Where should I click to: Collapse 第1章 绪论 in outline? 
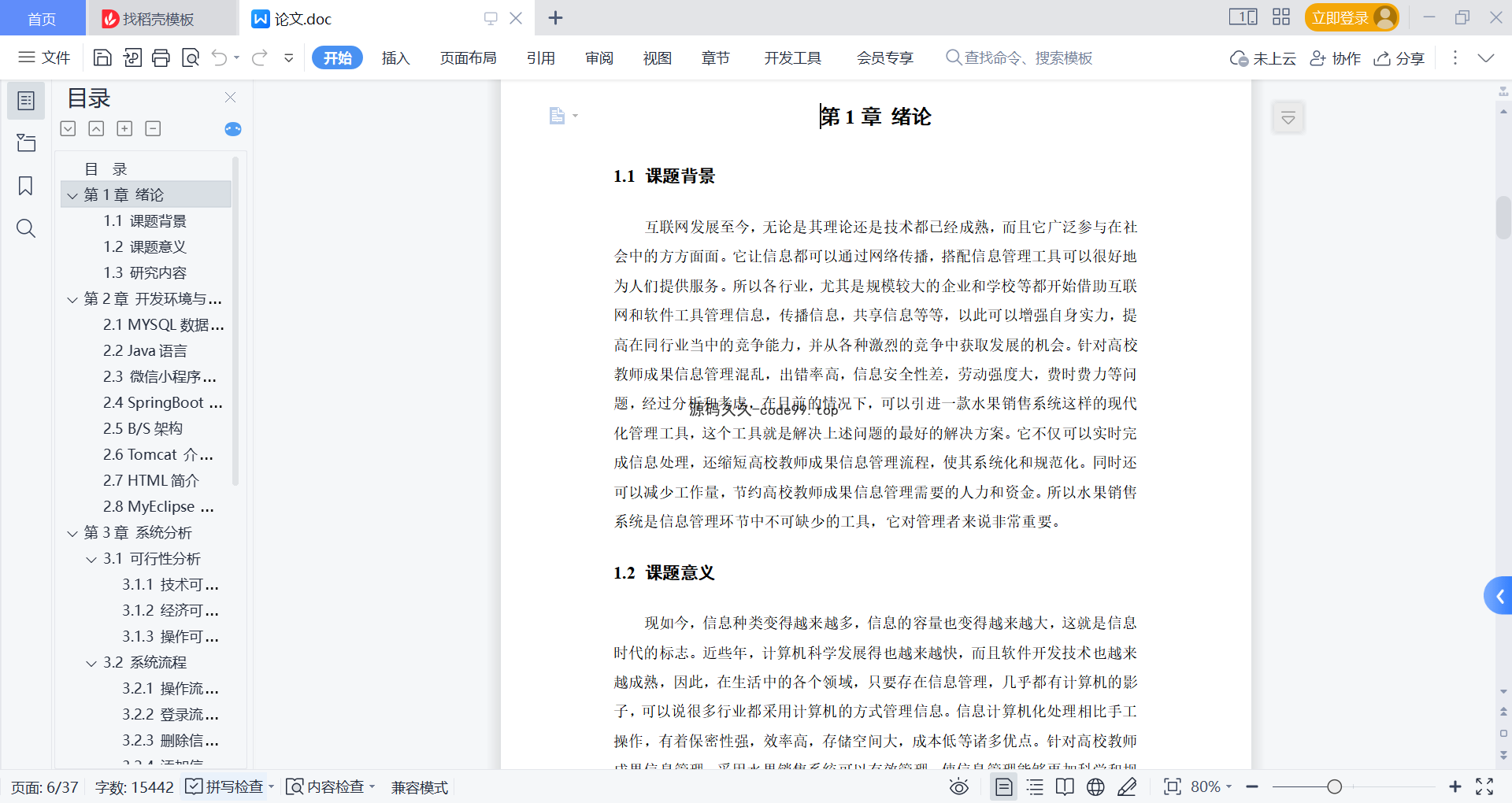pyautogui.click(x=72, y=195)
